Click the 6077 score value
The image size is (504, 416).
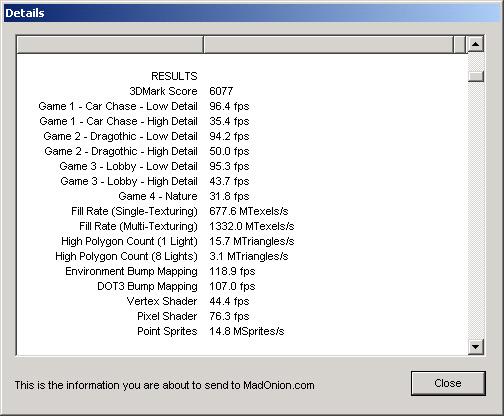point(221,91)
